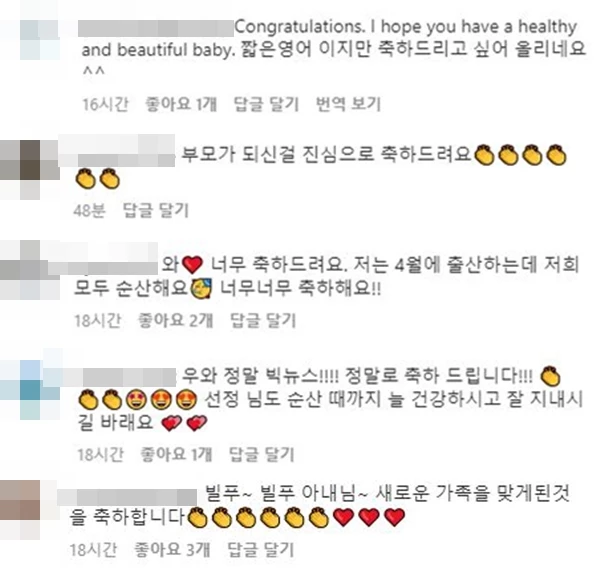Open avatar next to the 너무 축하드려요 comment
600x576 pixels.
point(30,270)
